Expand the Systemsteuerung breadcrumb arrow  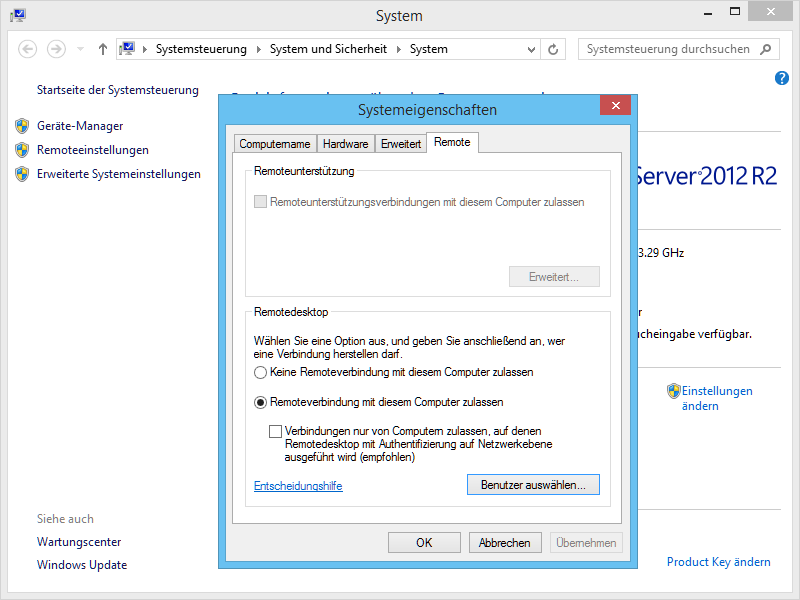(x=258, y=49)
